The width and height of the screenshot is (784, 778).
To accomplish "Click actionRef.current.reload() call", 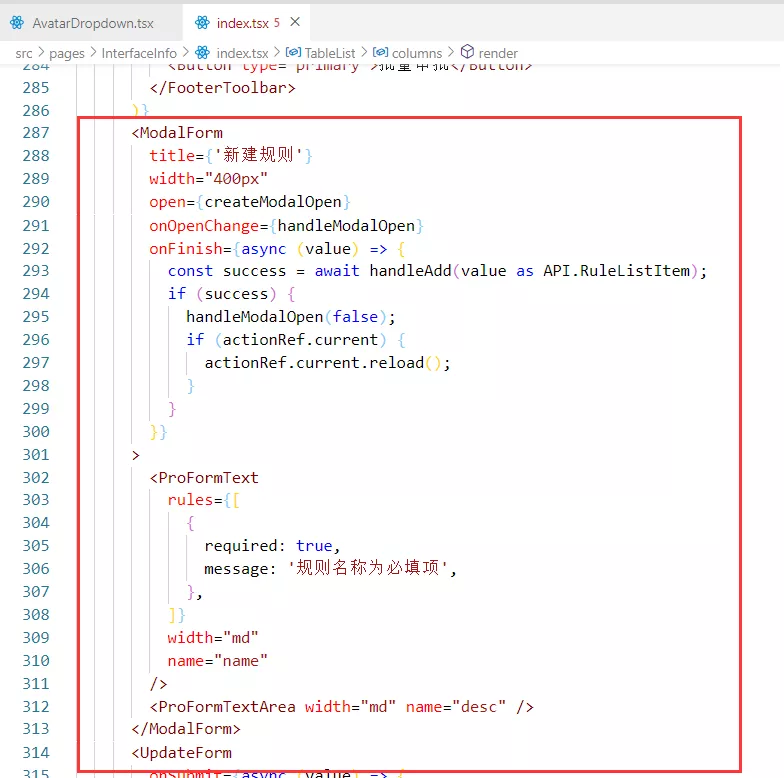I will [328, 363].
